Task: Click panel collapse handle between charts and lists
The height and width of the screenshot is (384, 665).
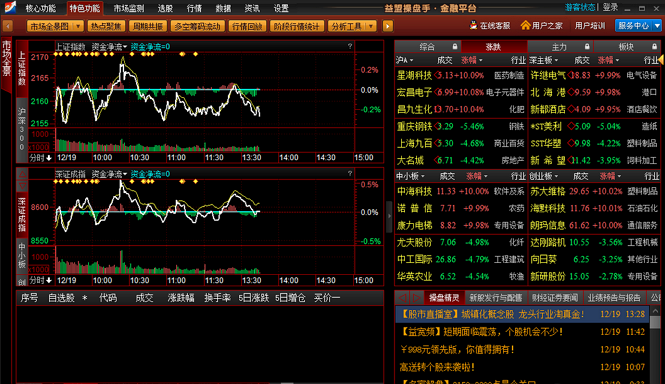Action: 389,216
